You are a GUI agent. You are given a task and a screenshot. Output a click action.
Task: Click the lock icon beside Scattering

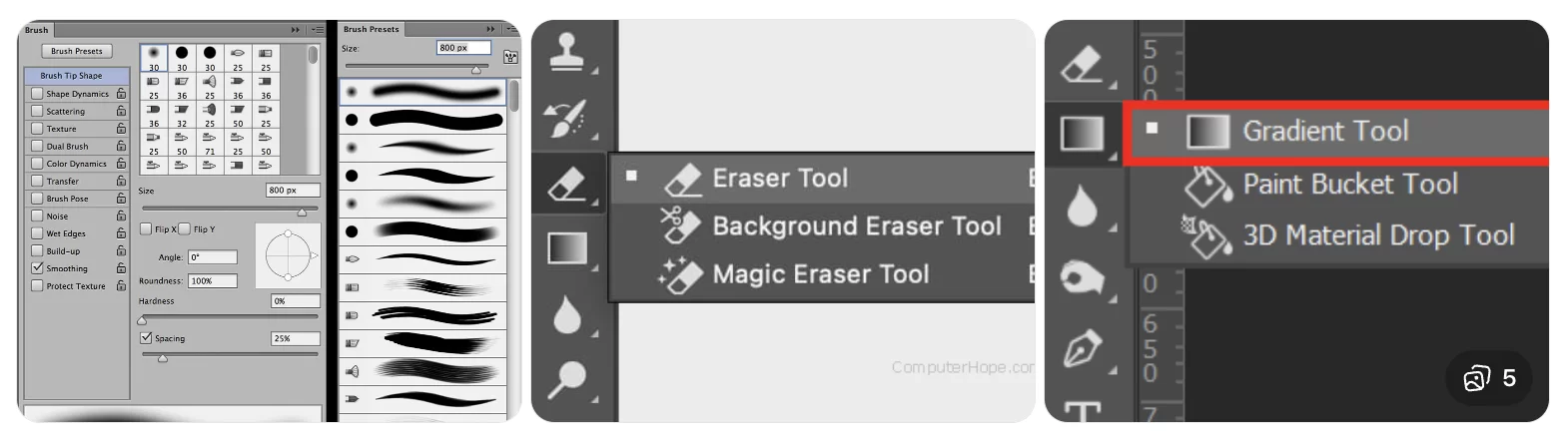point(121,111)
